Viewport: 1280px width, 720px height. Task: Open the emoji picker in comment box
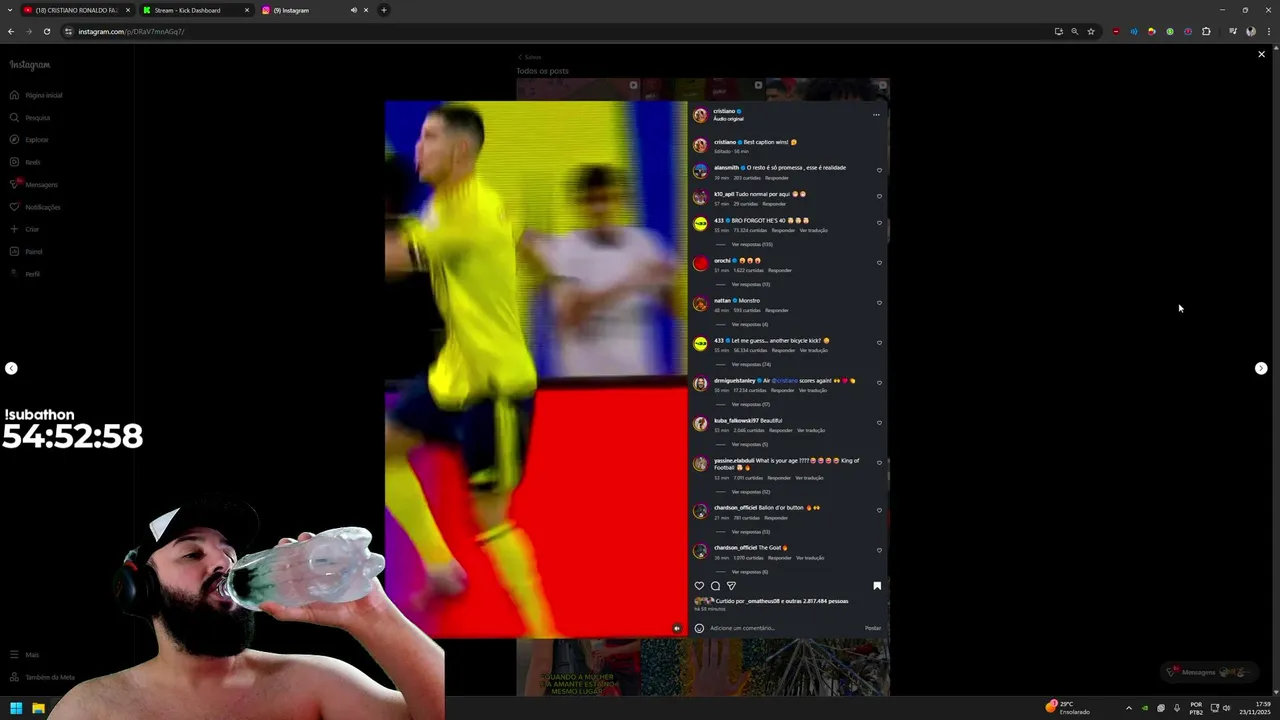tap(699, 628)
